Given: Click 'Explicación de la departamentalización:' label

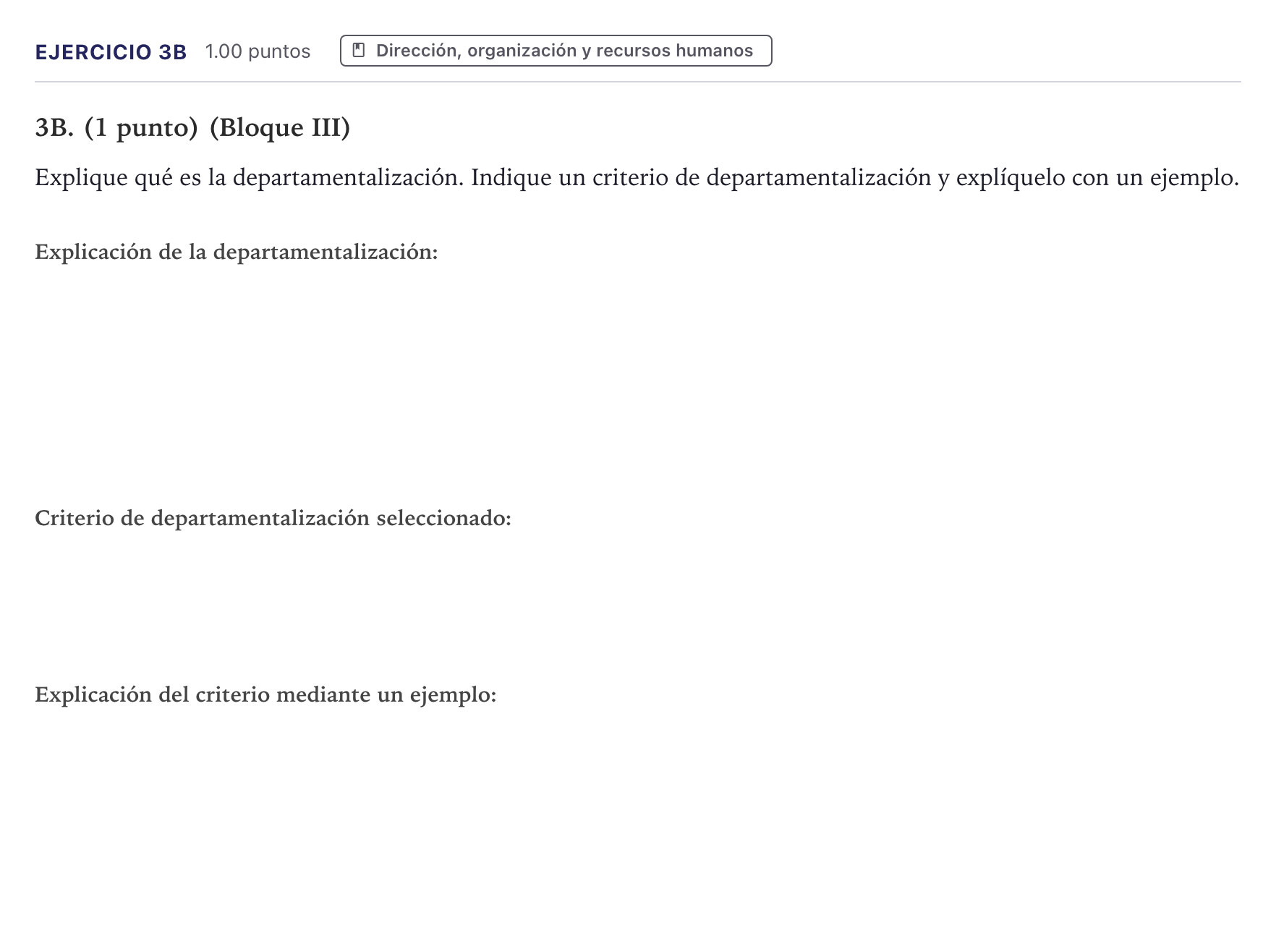Looking at the screenshot, I should 237,252.
